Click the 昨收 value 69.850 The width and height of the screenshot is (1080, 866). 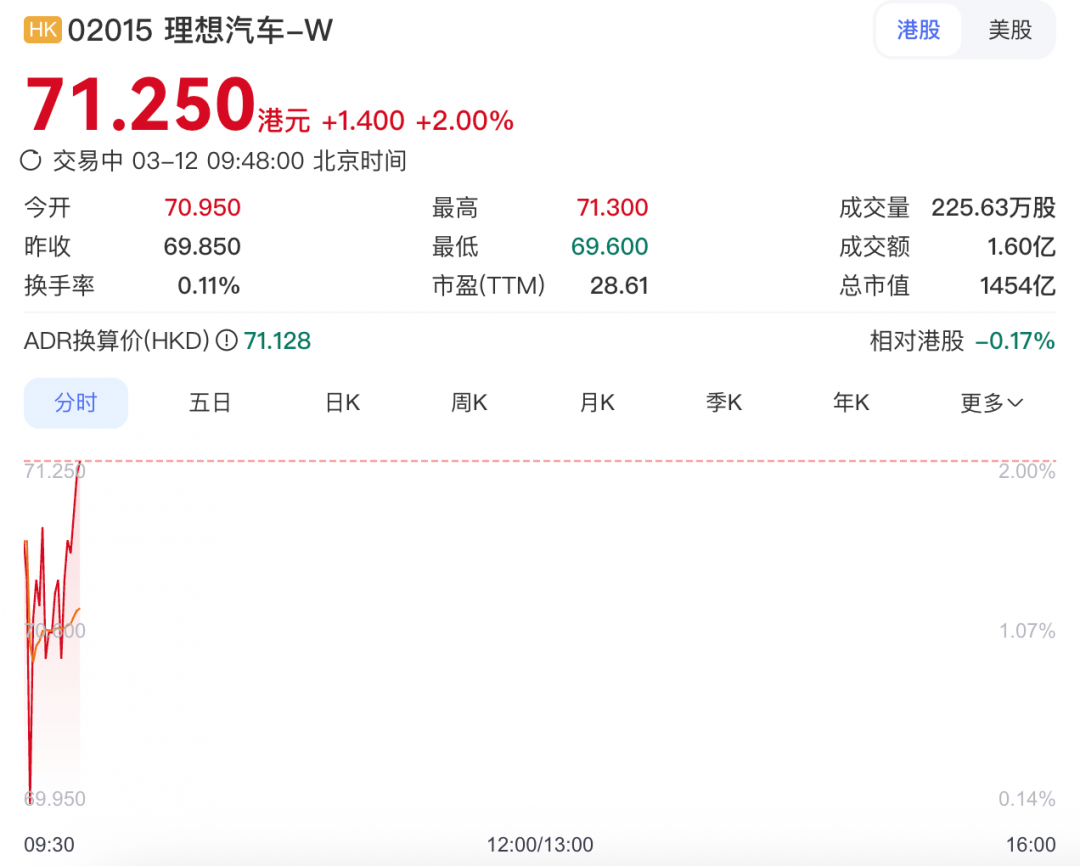pyautogui.click(x=202, y=247)
